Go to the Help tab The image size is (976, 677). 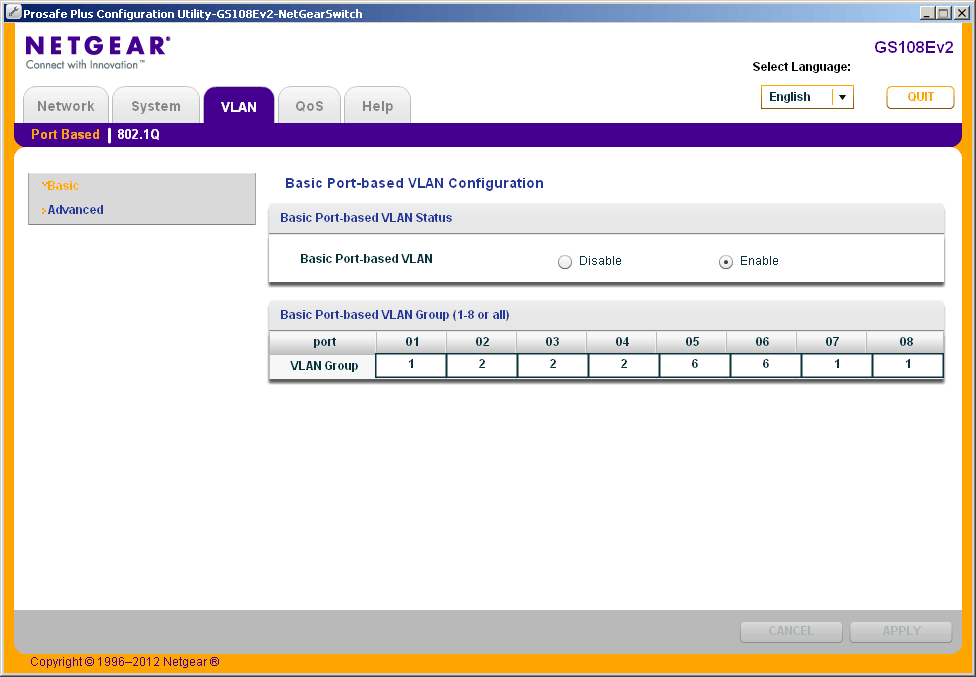click(377, 105)
